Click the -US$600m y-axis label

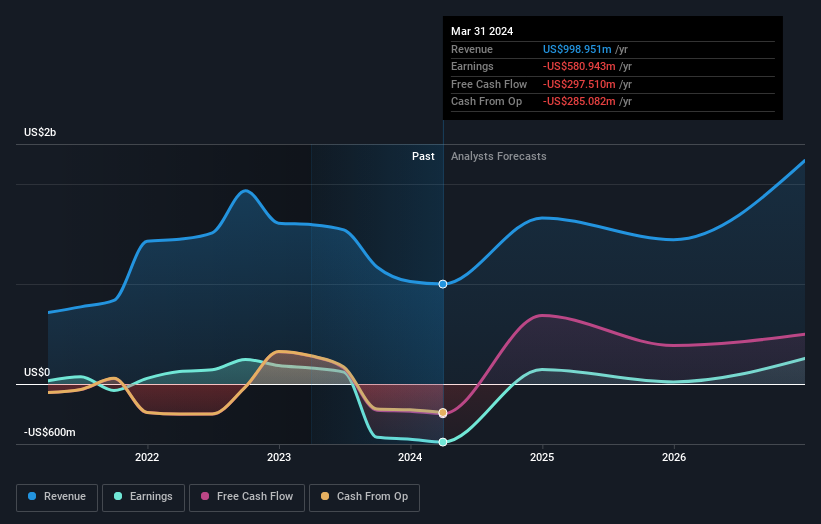(50, 432)
